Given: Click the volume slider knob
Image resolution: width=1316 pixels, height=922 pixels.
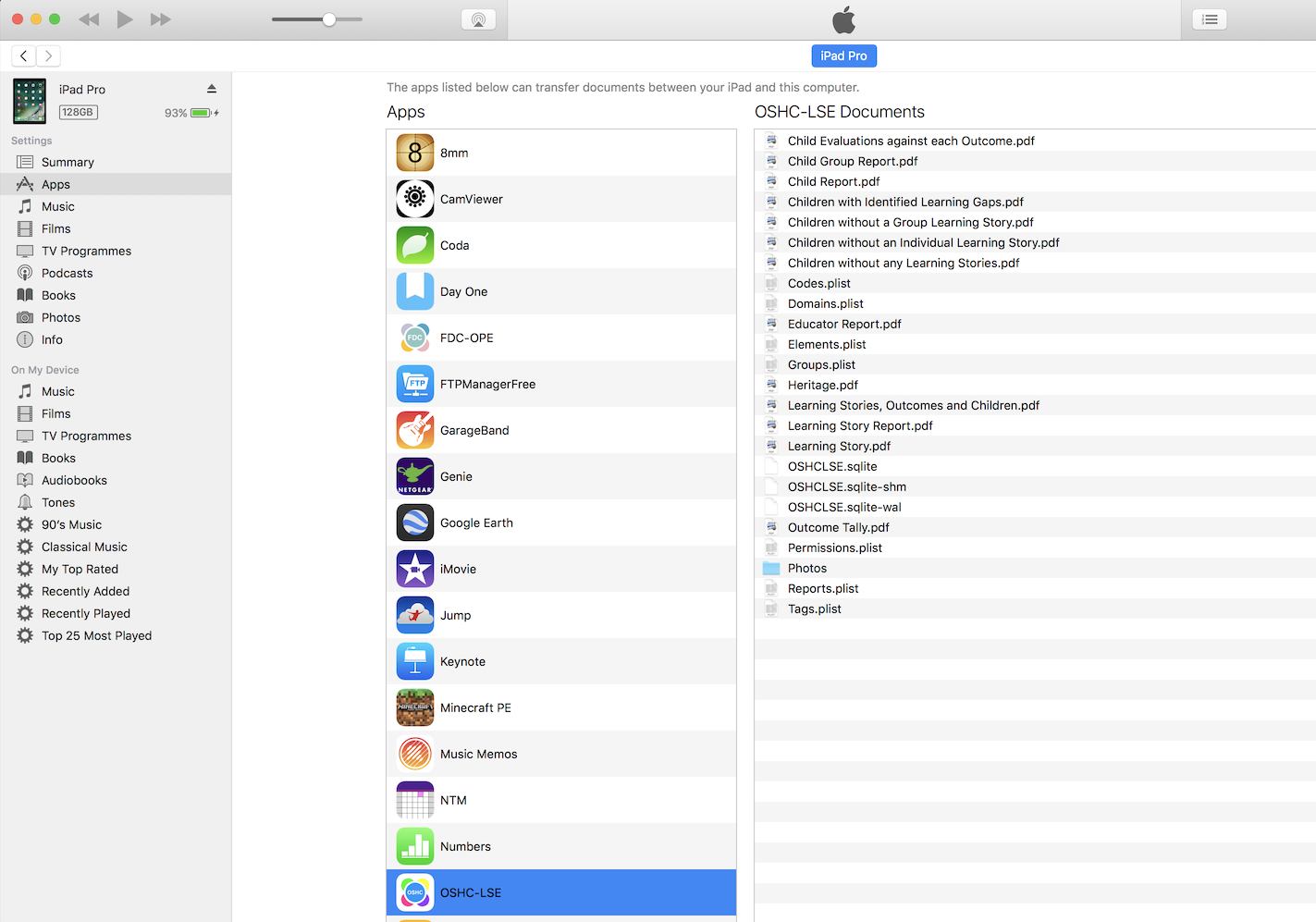Looking at the screenshot, I should point(329,19).
